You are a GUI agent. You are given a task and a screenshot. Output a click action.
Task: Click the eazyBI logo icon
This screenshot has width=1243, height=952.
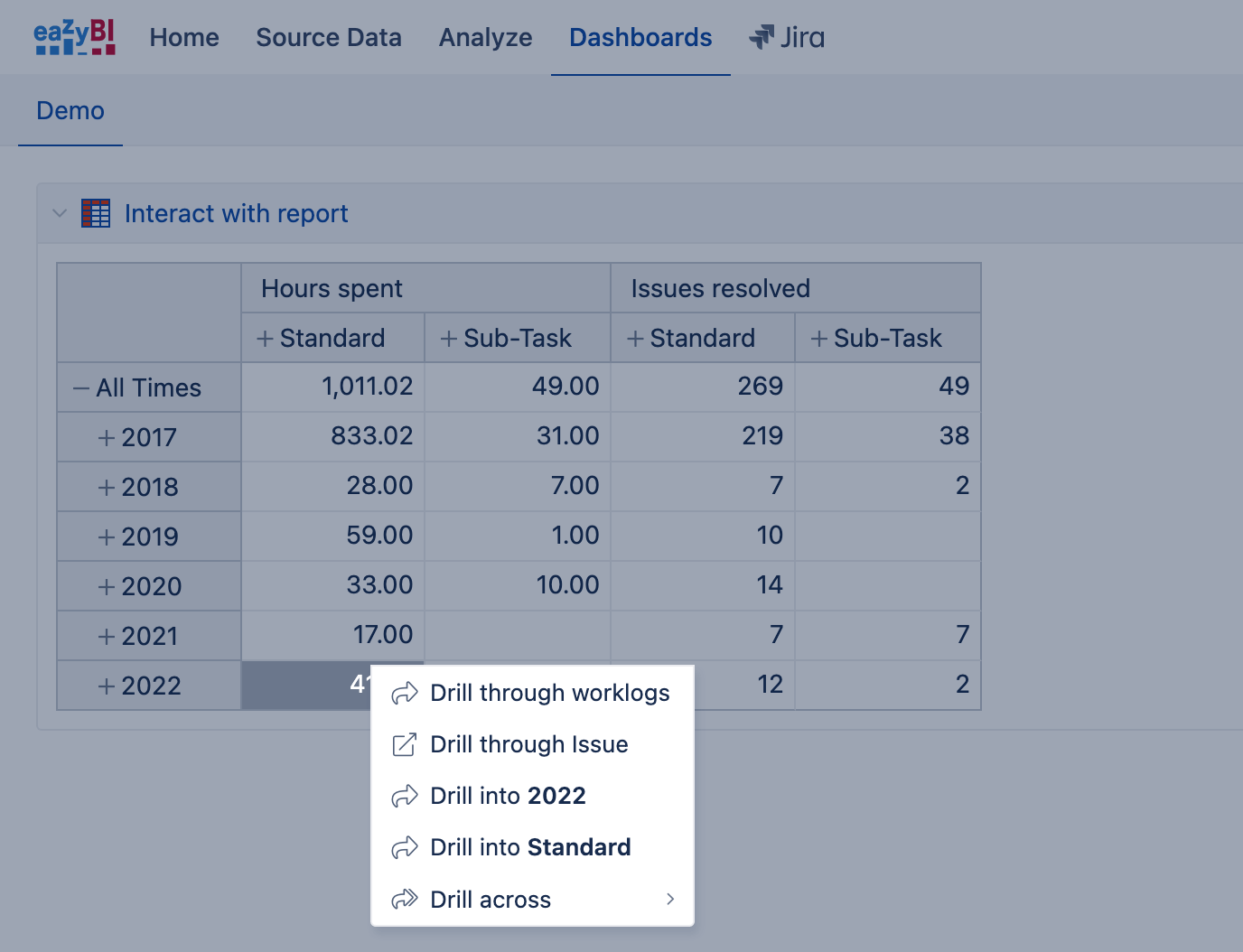click(x=75, y=37)
